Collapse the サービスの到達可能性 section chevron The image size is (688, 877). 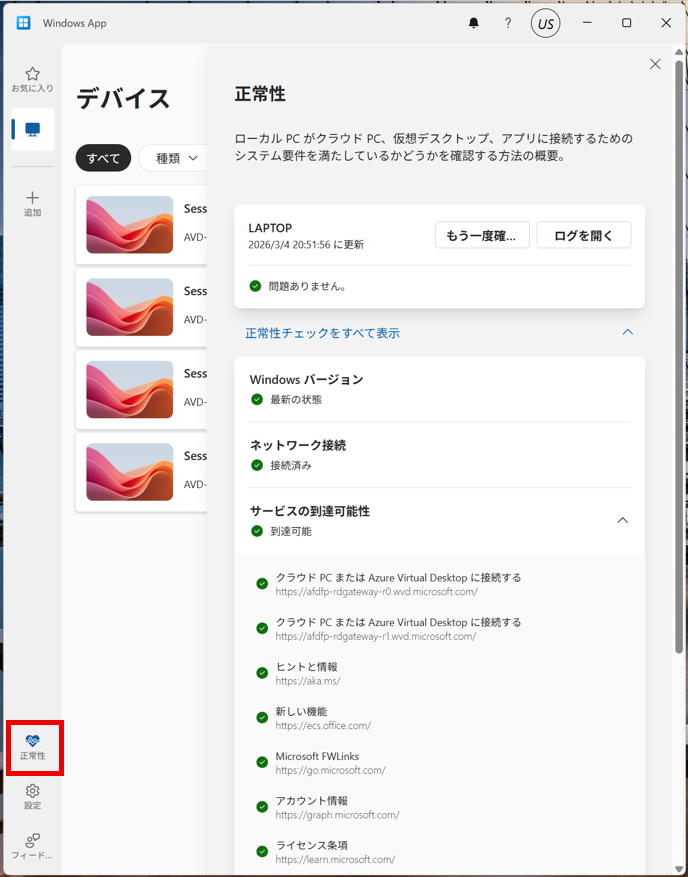[622, 520]
